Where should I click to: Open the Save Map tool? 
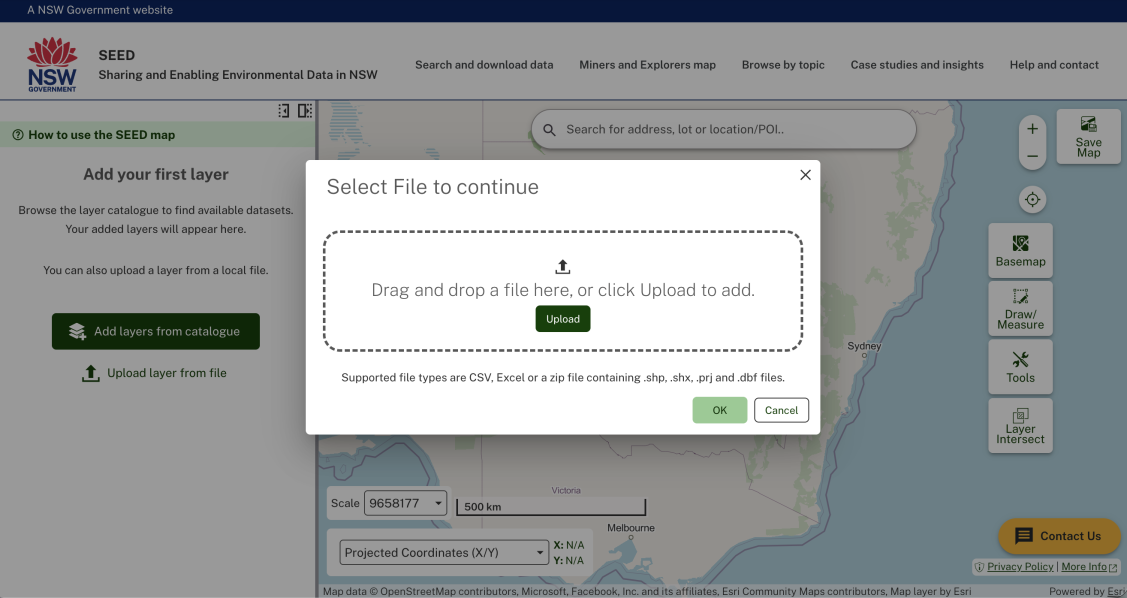(1088, 137)
